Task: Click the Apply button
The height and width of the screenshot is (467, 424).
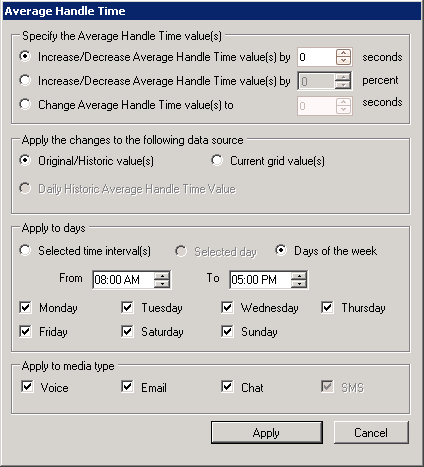Action: coord(267,433)
